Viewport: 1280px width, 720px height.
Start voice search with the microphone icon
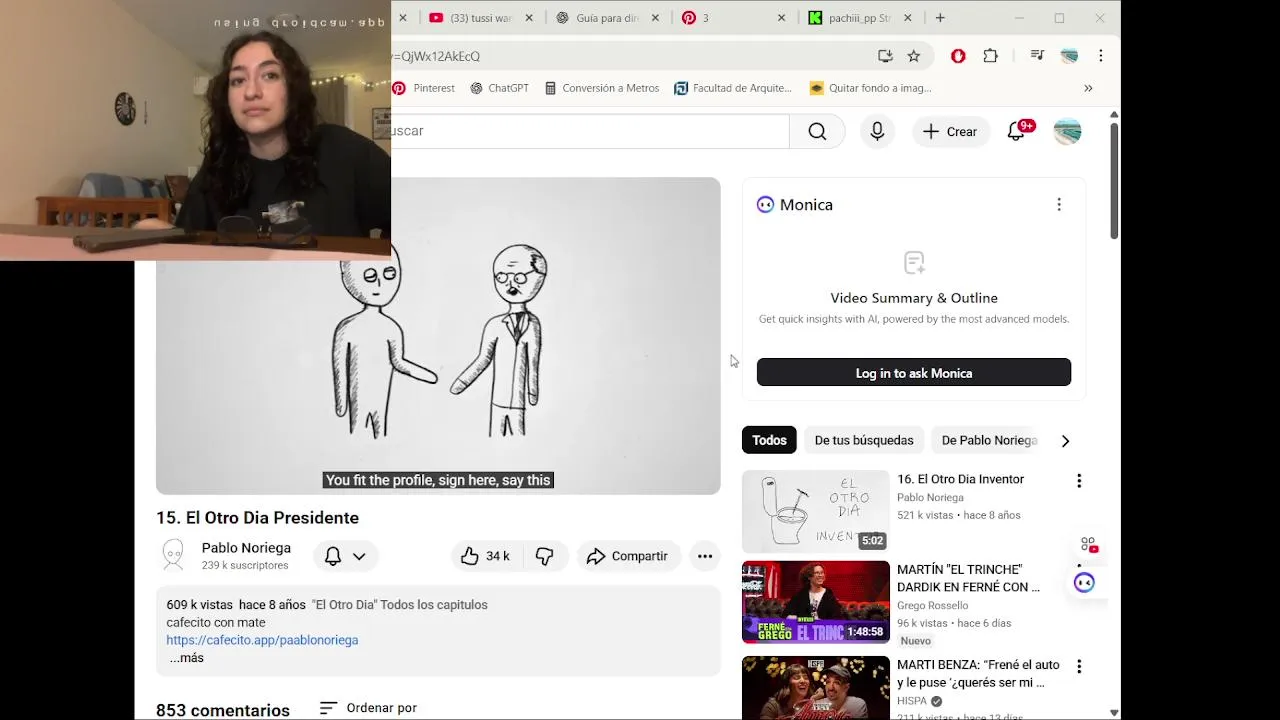pyautogui.click(x=877, y=131)
